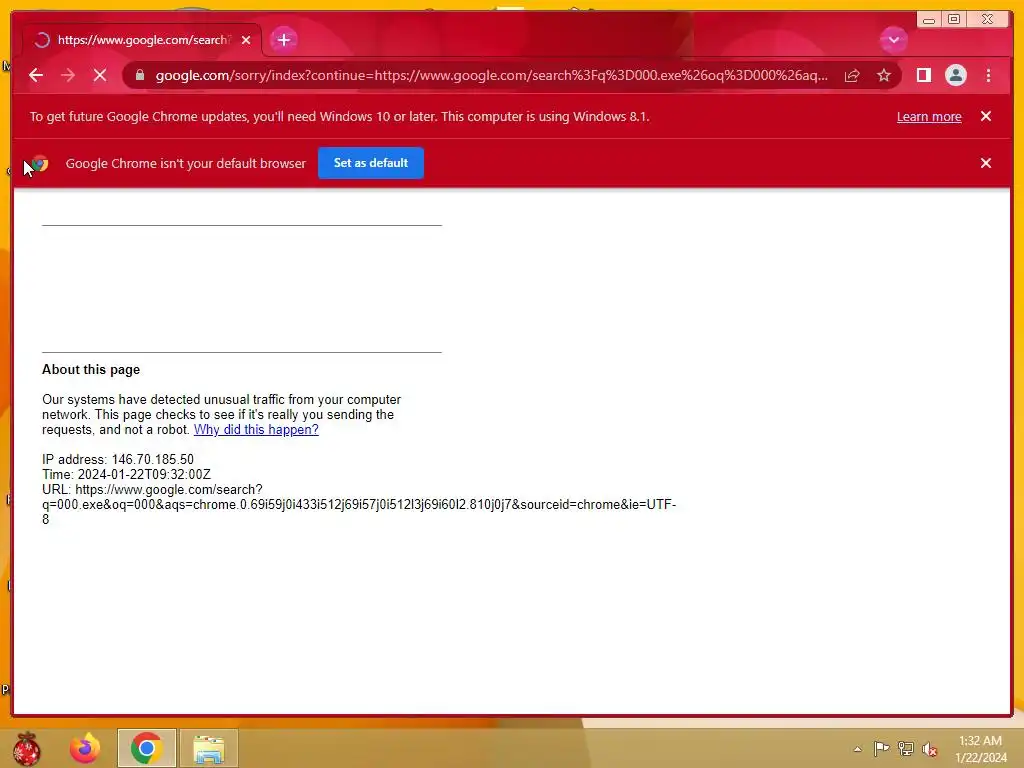Stop loading the page
The height and width of the screenshot is (768, 1024).
coord(100,76)
